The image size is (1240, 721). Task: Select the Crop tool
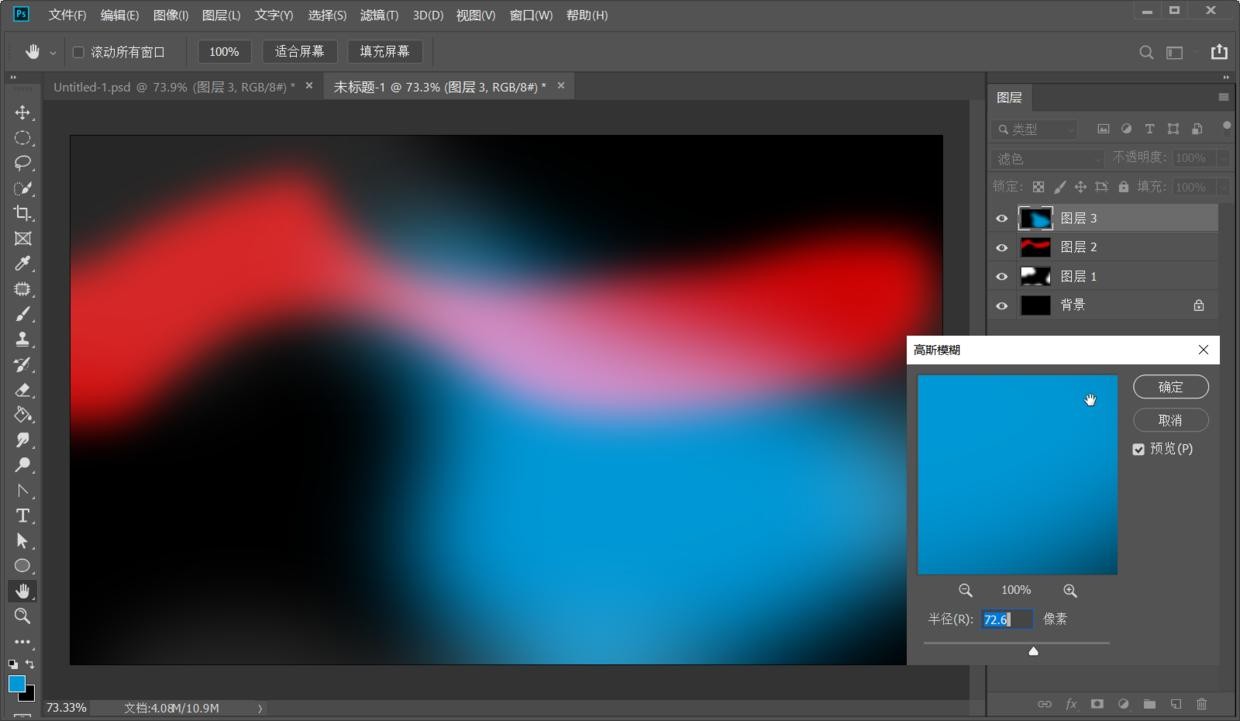[22, 213]
